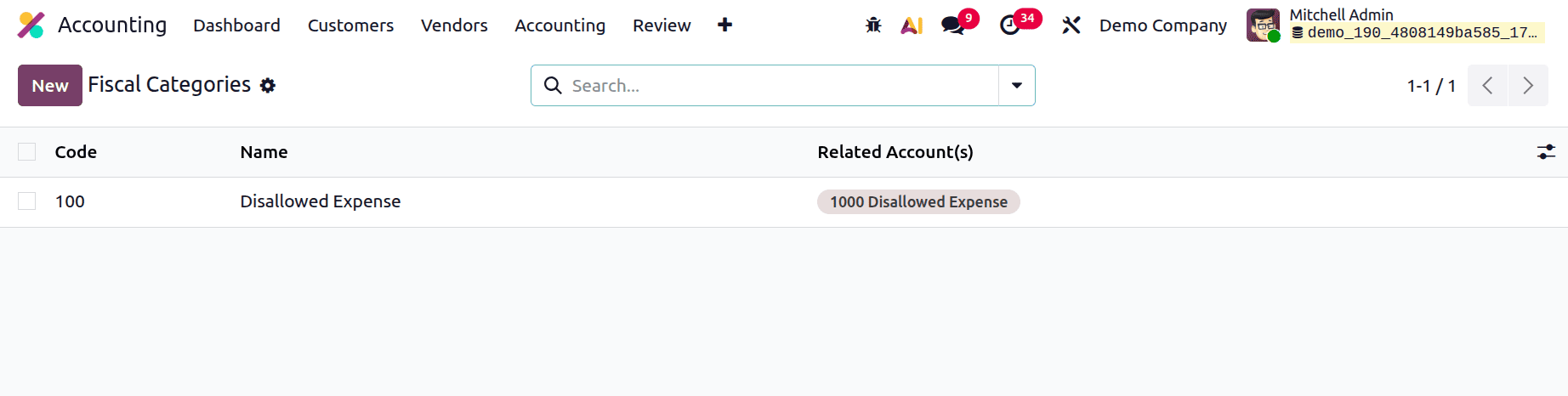Open the Review menu
Image resolution: width=1568 pixels, height=396 pixels.
coord(662,25)
